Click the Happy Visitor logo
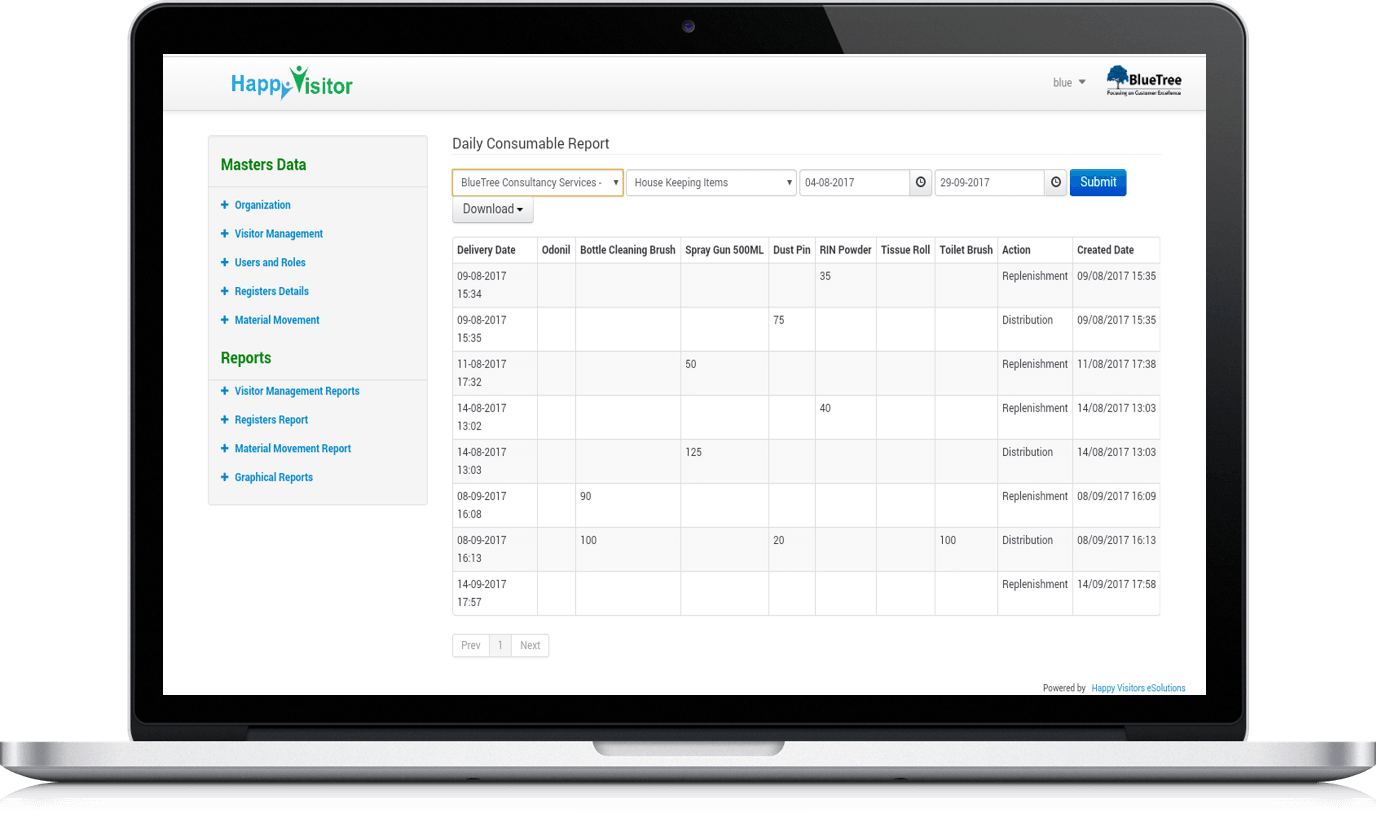Viewport: 1376px width, 813px height. tap(292, 84)
